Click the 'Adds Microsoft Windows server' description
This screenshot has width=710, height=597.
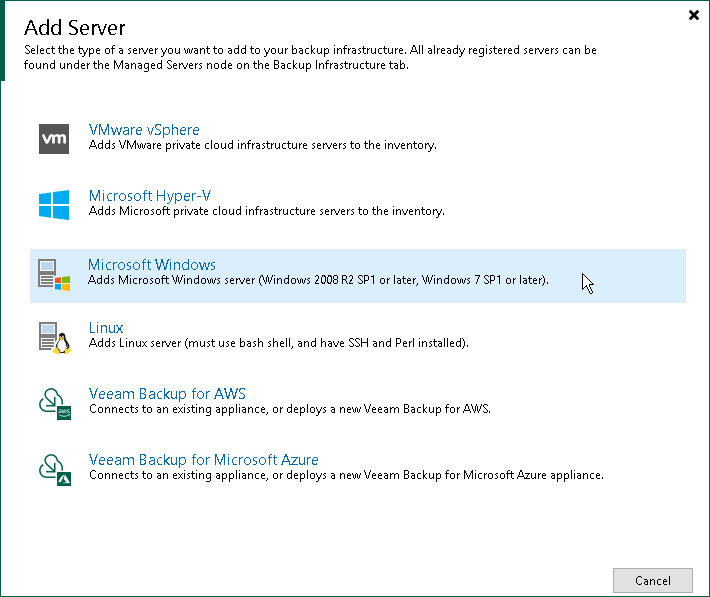[x=318, y=281]
